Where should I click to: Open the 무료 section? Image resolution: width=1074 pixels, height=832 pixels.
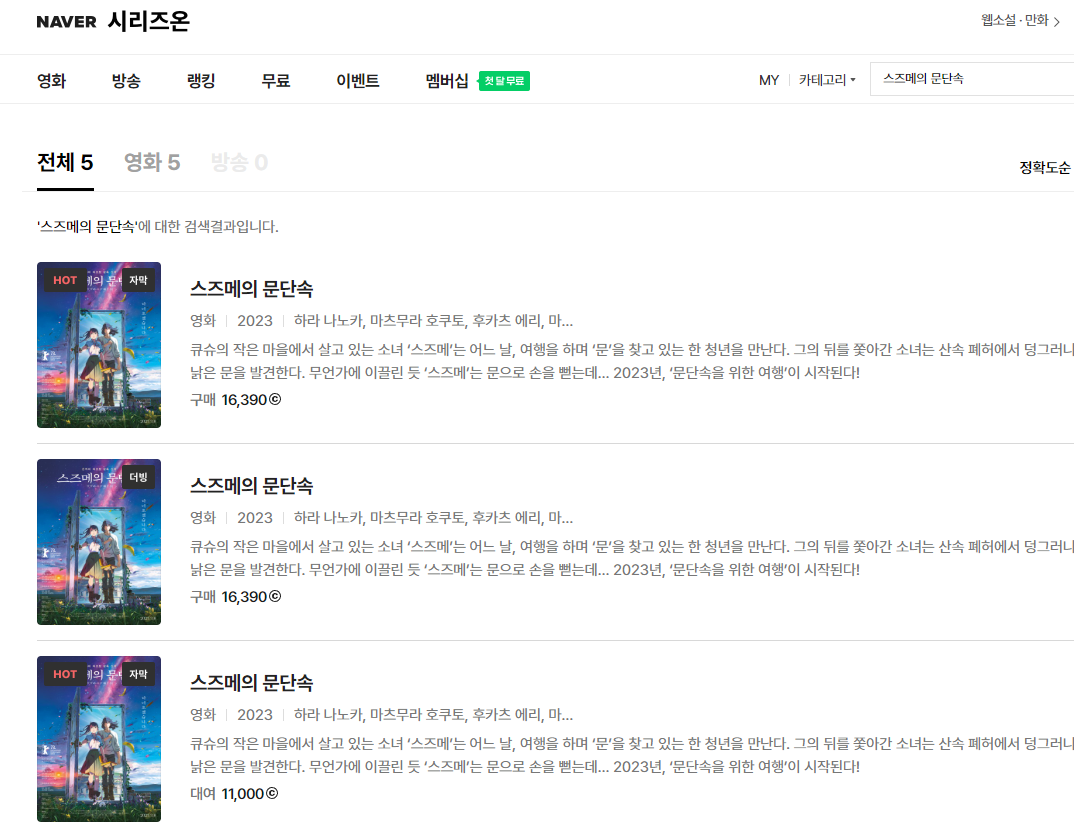[x=273, y=81]
